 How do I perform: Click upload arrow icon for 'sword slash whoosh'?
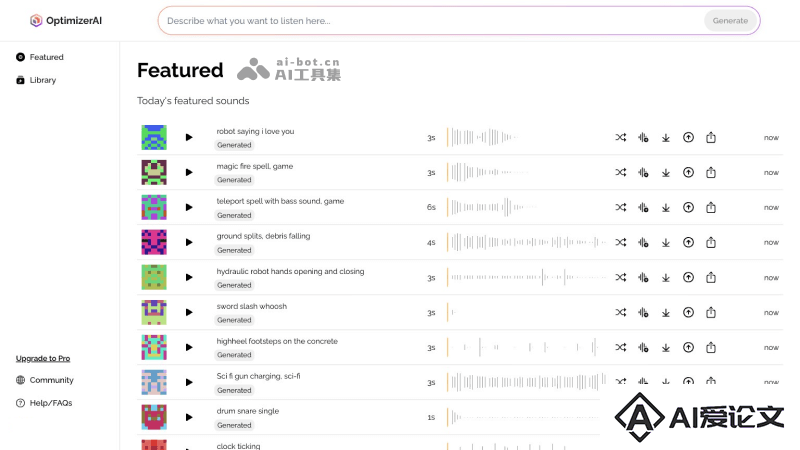pos(688,312)
